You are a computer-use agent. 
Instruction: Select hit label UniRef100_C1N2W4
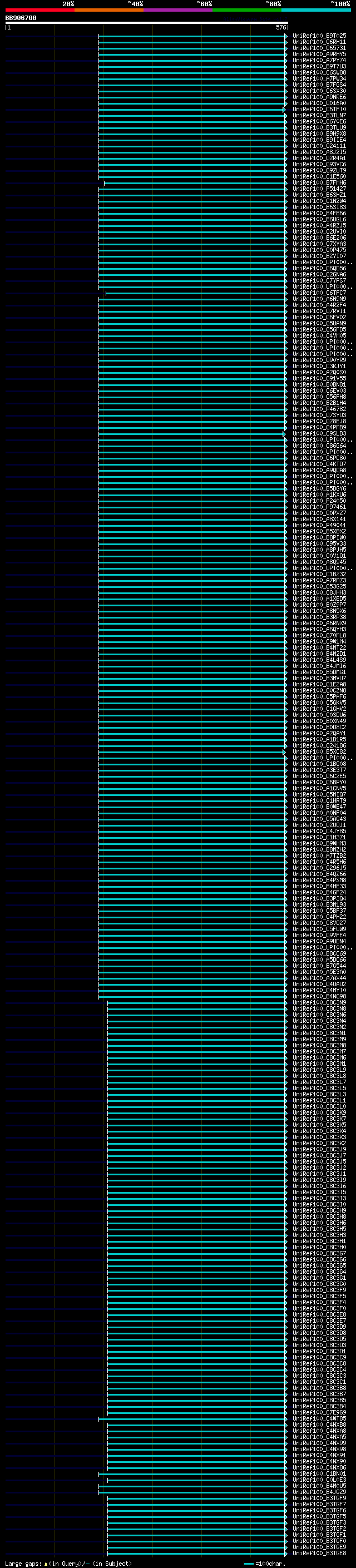coord(319,201)
